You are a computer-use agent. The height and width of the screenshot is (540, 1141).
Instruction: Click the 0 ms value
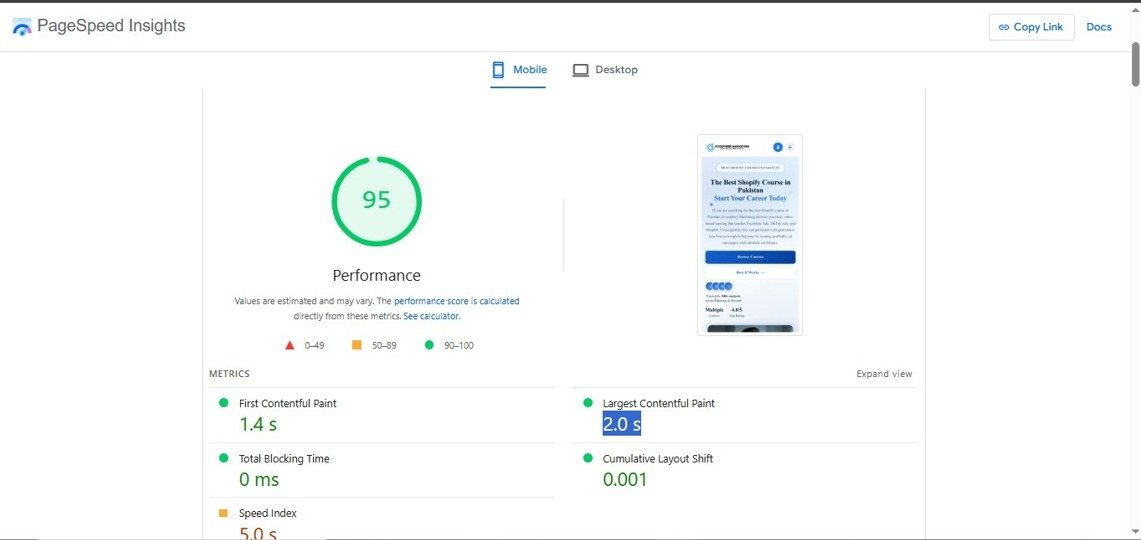259,479
